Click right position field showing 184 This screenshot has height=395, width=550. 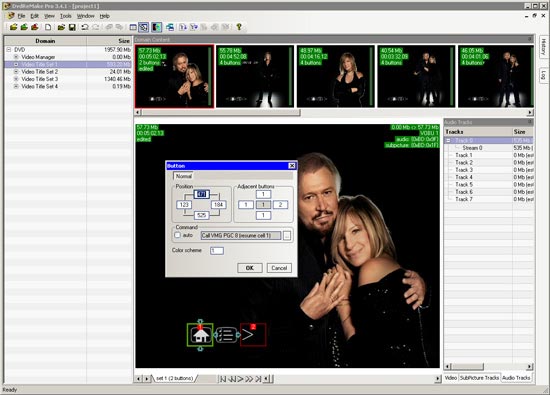tap(218, 205)
